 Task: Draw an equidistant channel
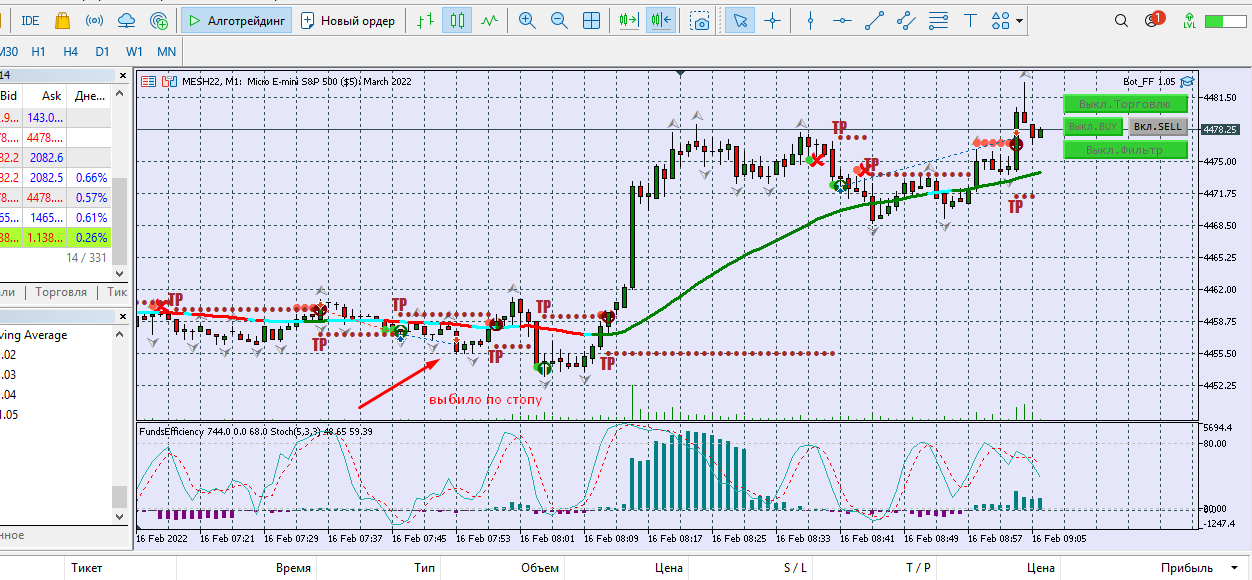pyautogui.click(x=906, y=20)
